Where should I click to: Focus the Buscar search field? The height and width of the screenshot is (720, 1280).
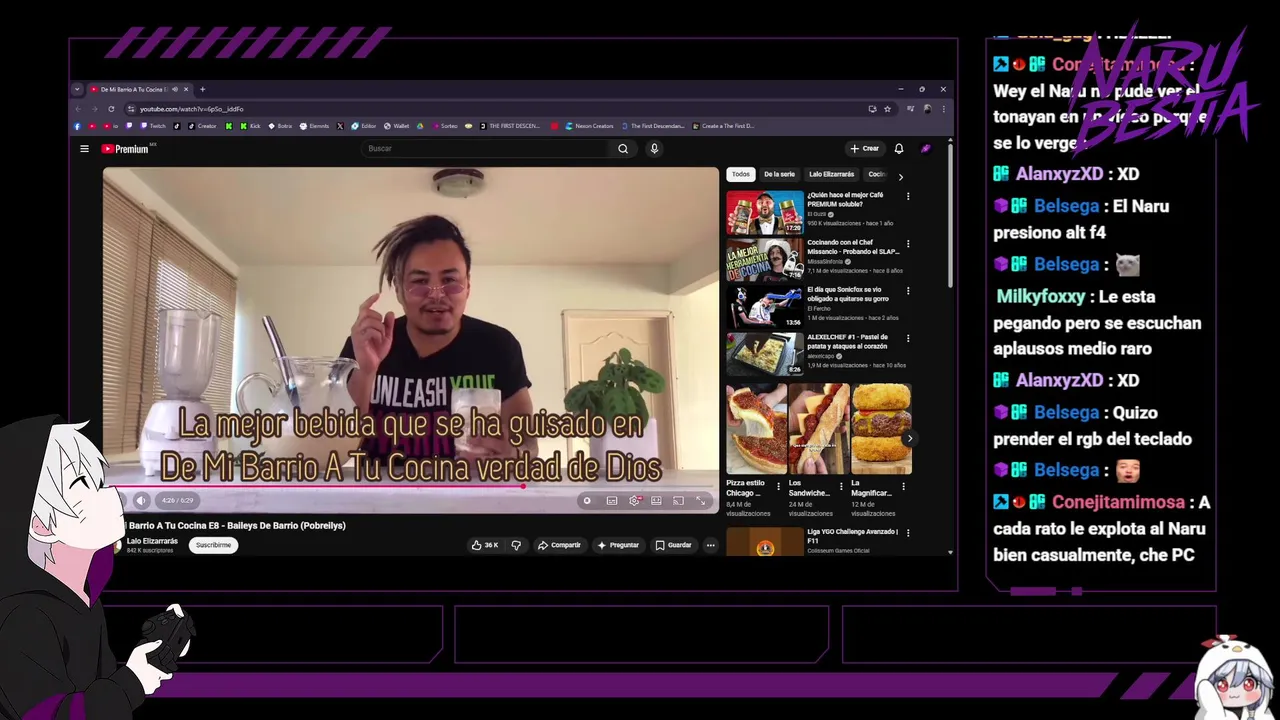tap(485, 149)
